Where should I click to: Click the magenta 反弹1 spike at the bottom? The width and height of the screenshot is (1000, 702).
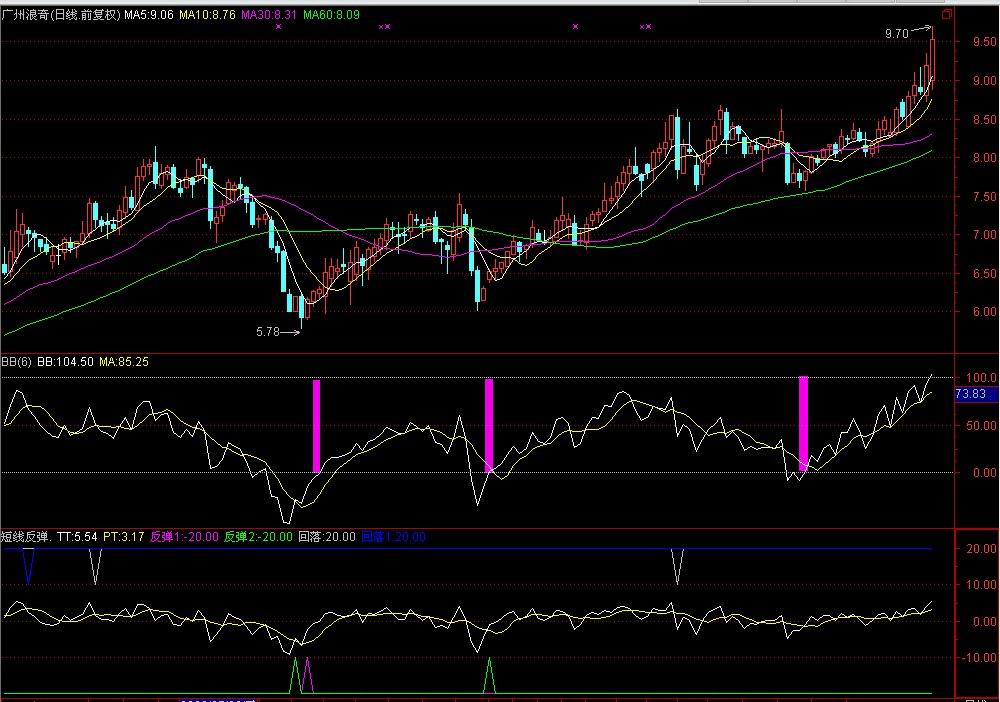point(307,676)
